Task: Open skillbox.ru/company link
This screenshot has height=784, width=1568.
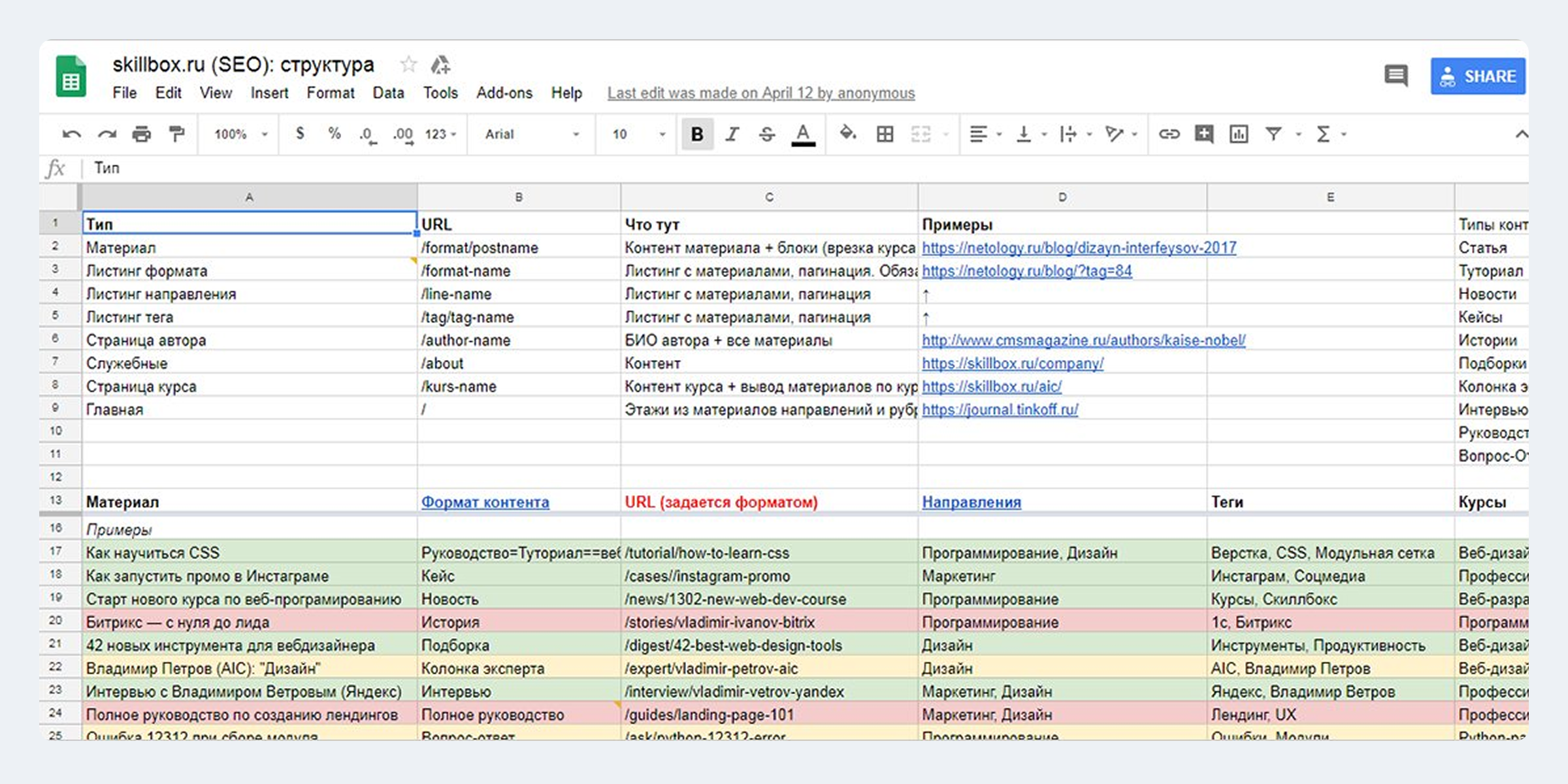Action: [1013, 364]
